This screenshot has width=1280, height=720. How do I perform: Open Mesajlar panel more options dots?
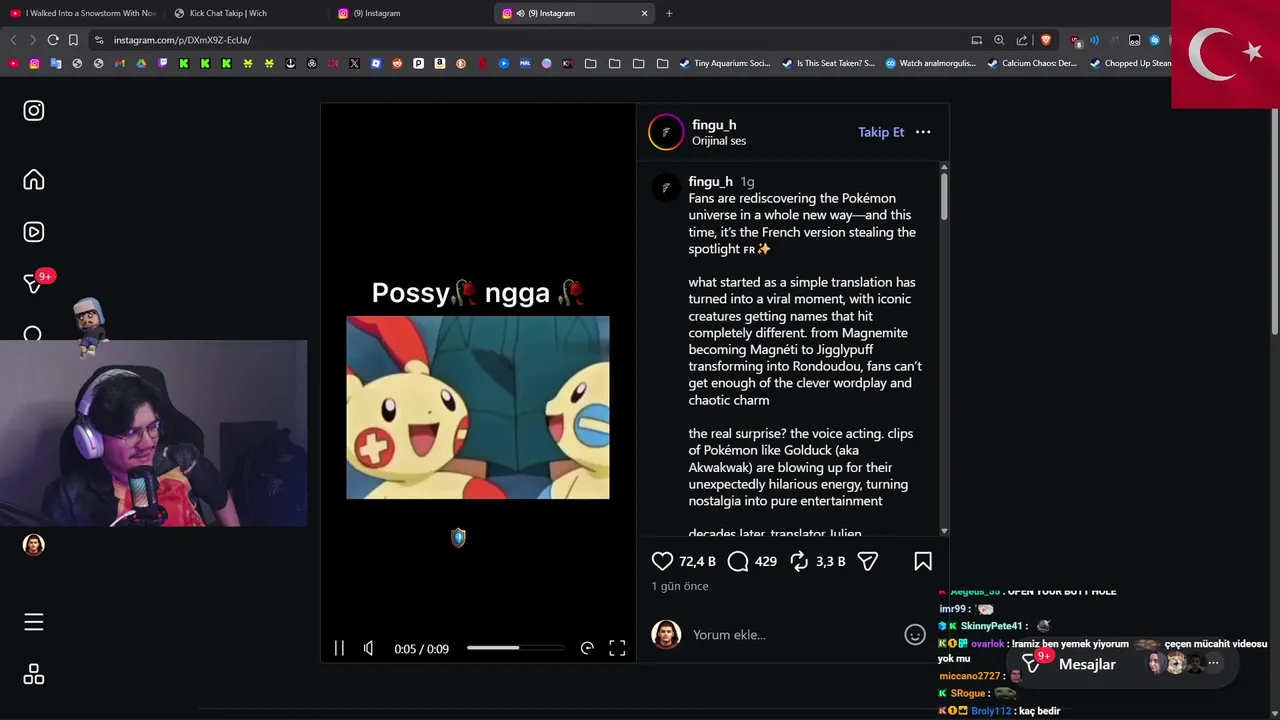[x=1213, y=663]
